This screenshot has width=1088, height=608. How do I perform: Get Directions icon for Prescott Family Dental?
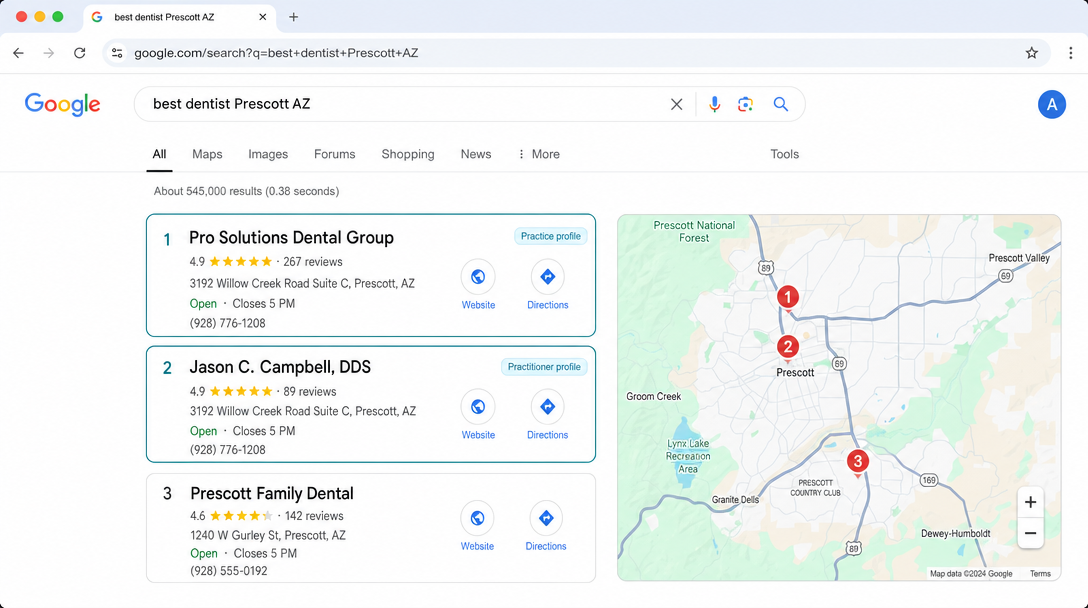546,518
